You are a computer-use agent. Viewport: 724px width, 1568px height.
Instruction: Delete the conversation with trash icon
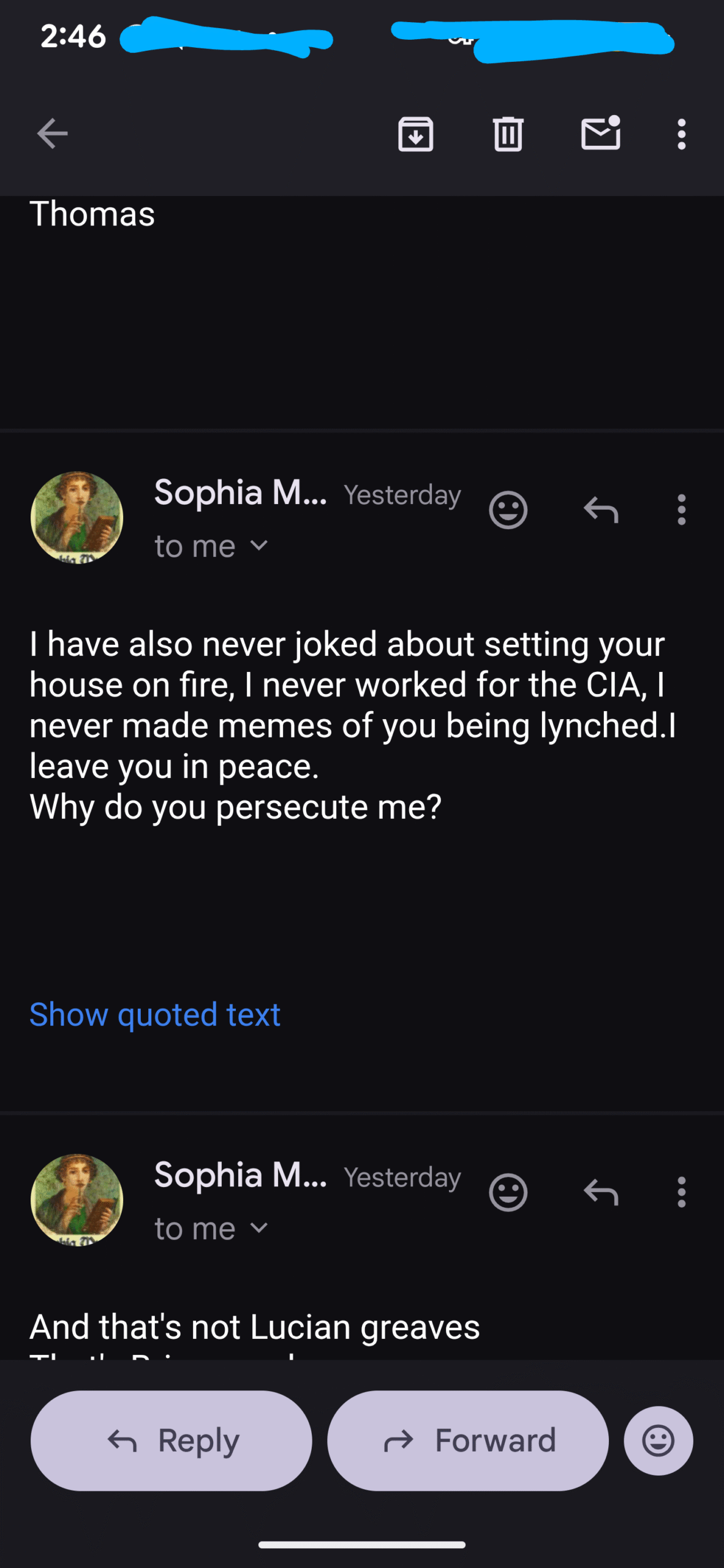click(508, 134)
